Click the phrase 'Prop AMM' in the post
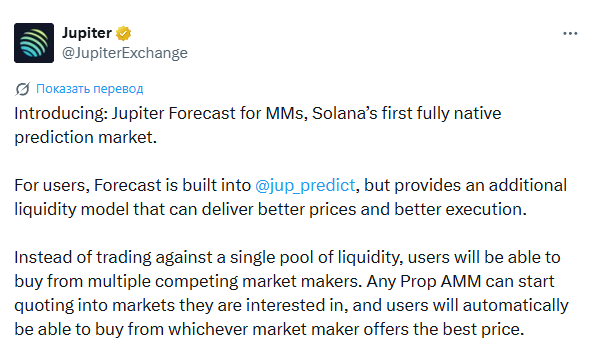The width and height of the screenshot is (592, 363). click(x=441, y=281)
